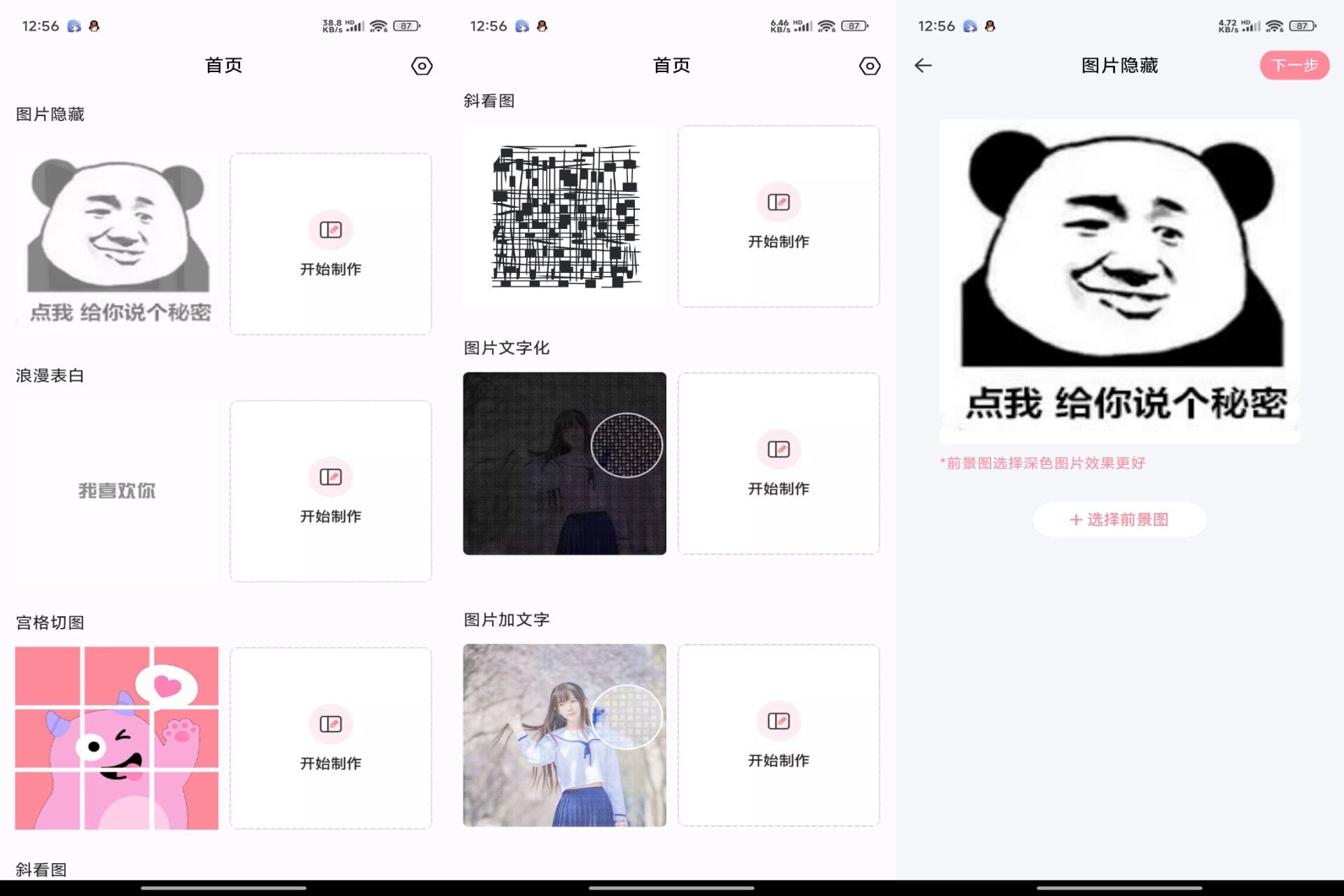Screen dimensions: 1344x896
Task: Tap the 我喜欢你 preview image
Action: pos(116,490)
